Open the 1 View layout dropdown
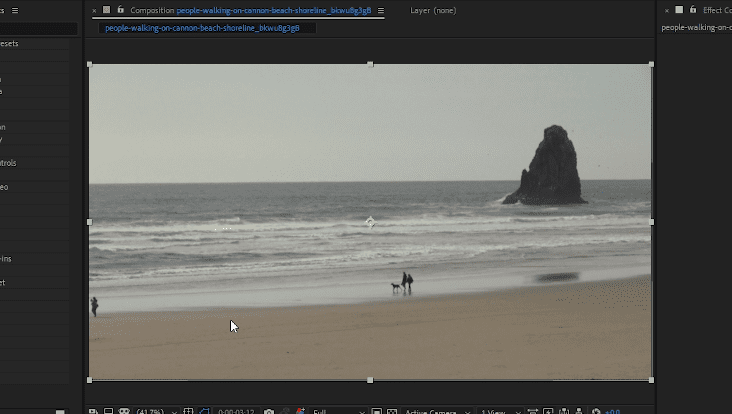Screen dimensions: 732x414 coord(497,411)
